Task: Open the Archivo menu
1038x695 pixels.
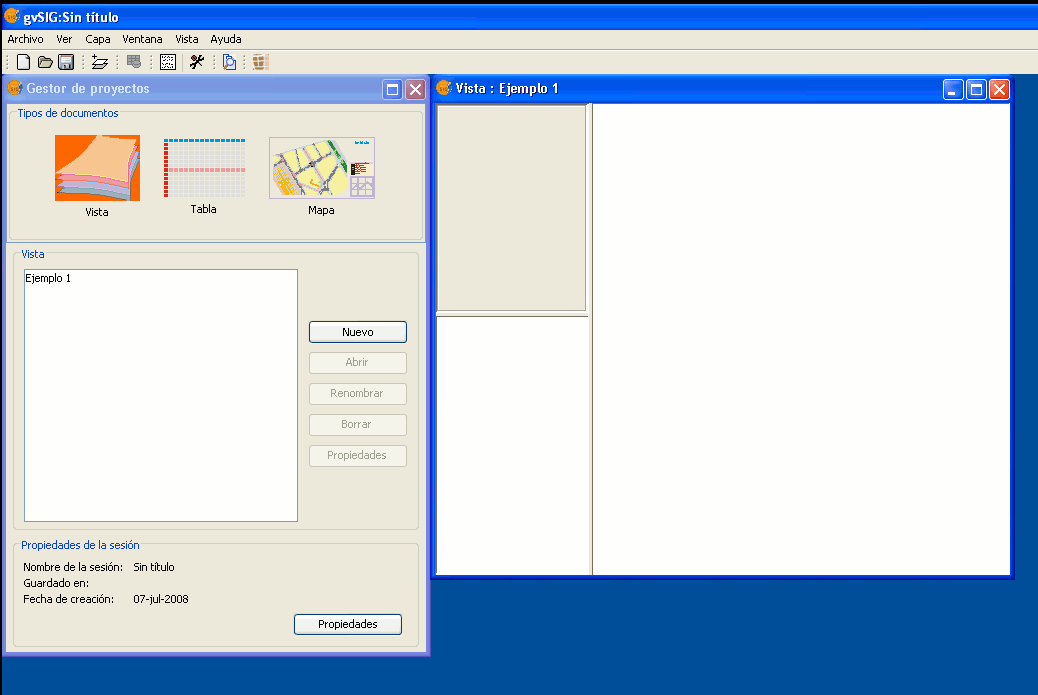Action: pyautogui.click(x=25, y=39)
